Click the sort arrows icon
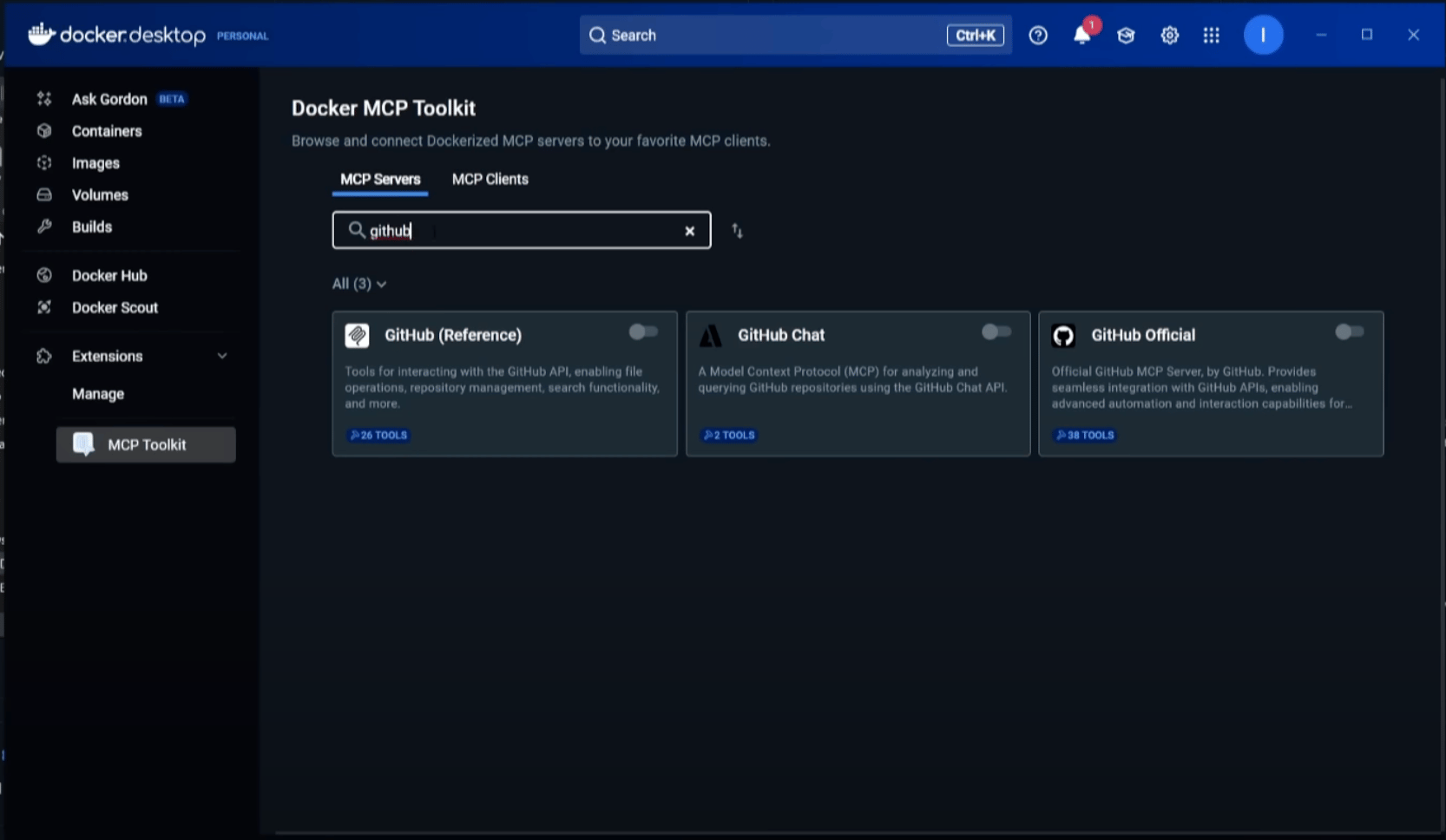 (737, 231)
